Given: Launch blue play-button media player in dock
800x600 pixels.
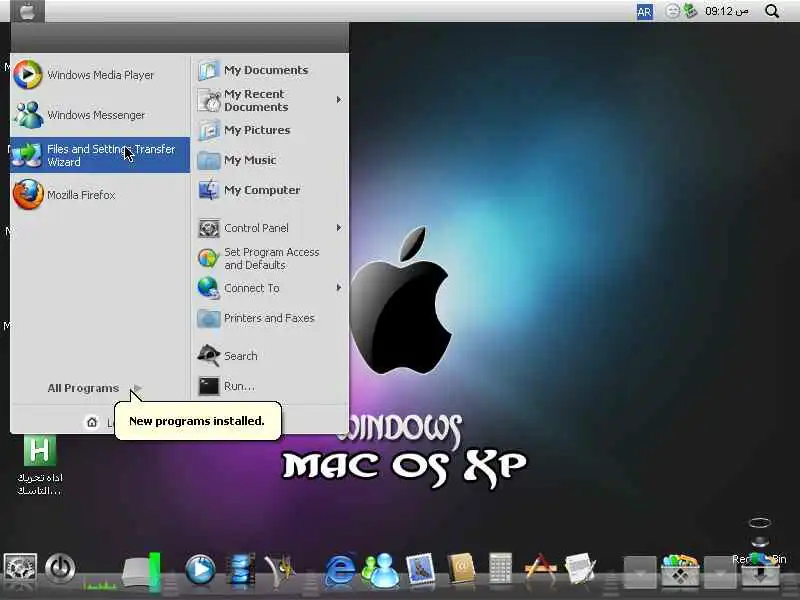Looking at the screenshot, I should (200, 570).
